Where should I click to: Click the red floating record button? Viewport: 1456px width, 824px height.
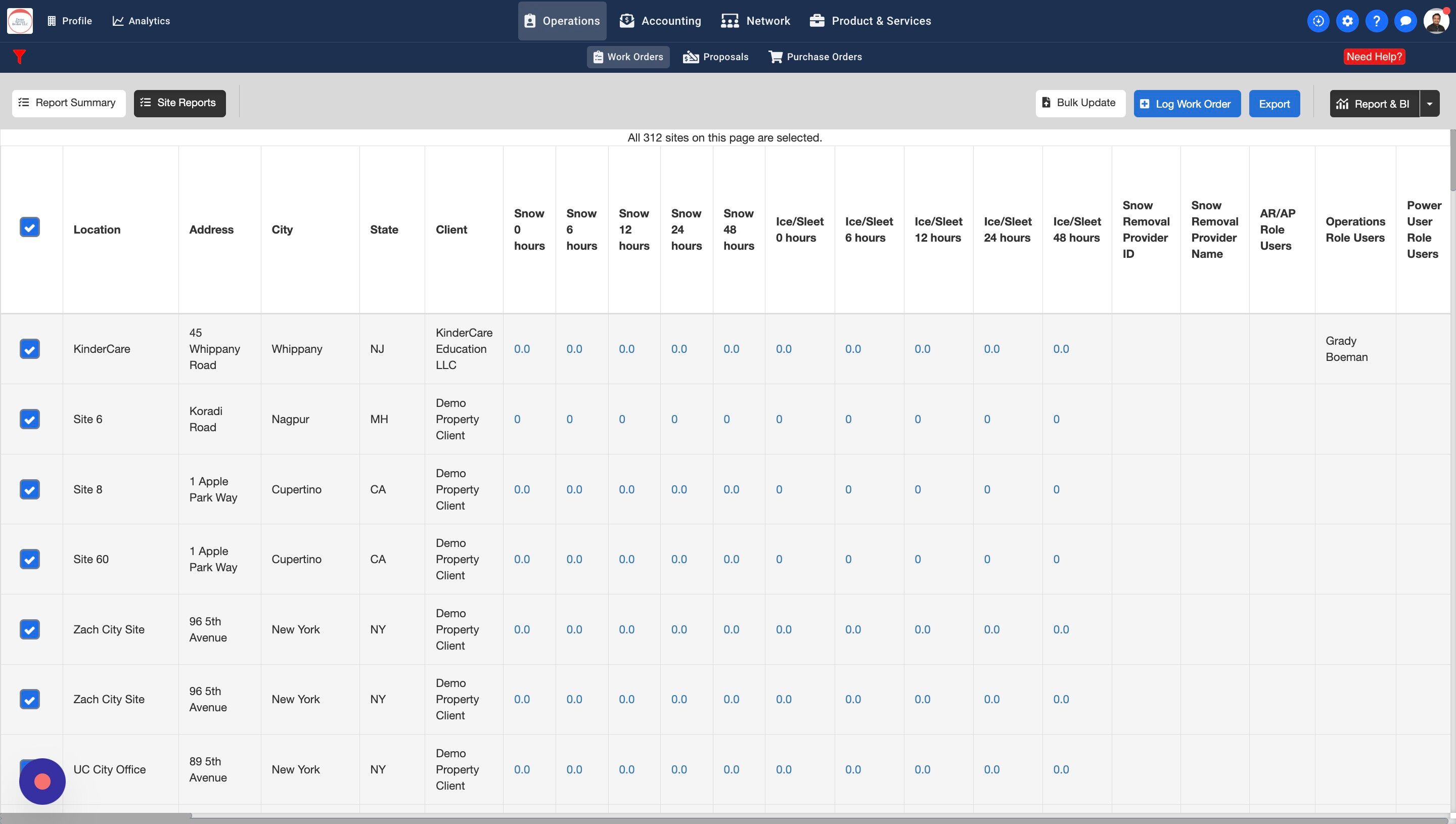coord(42,782)
